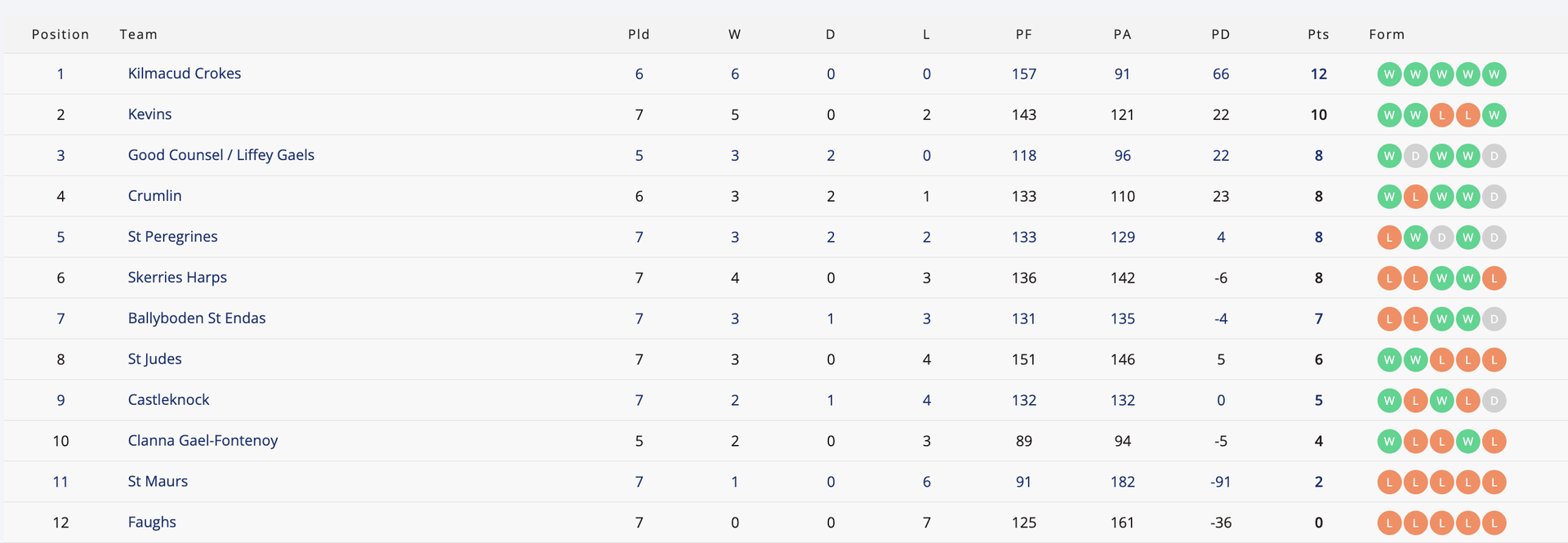Viewport: 1568px width, 543px height.
Task: Open the St Maurs team link
Action: pyautogui.click(x=158, y=482)
